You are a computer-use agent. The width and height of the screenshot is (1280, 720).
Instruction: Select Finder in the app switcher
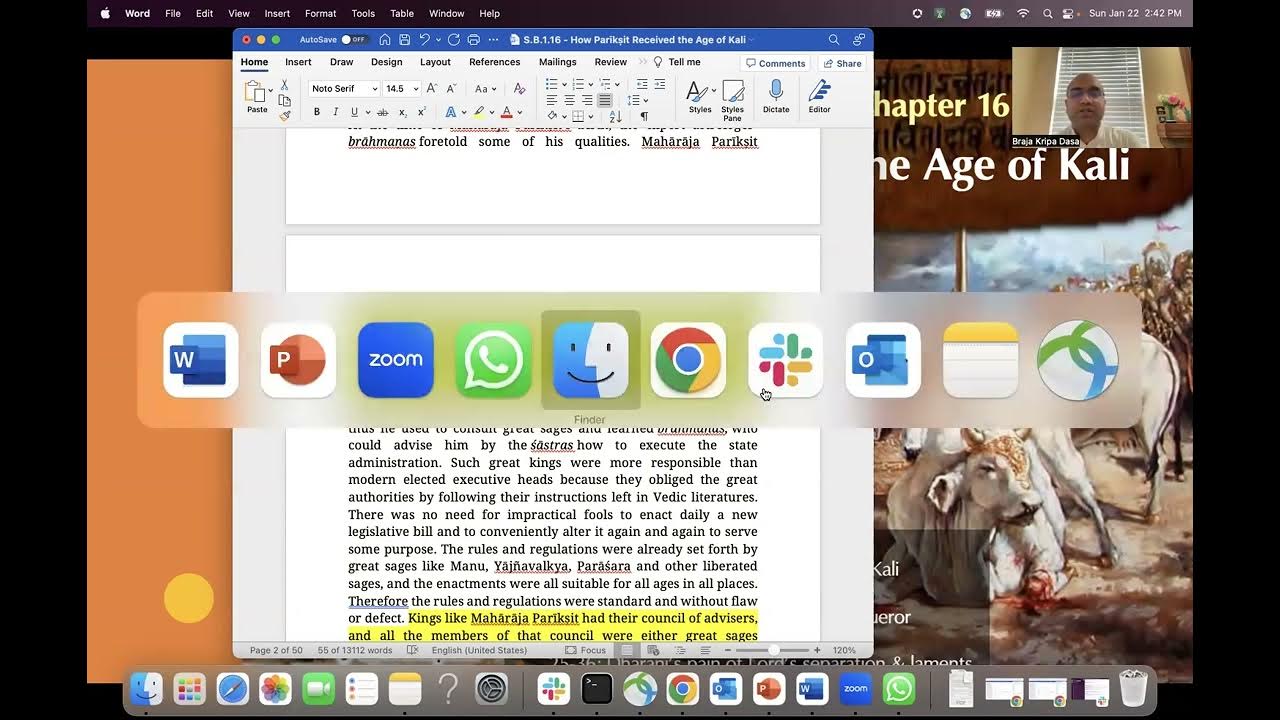pyautogui.click(x=591, y=360)
